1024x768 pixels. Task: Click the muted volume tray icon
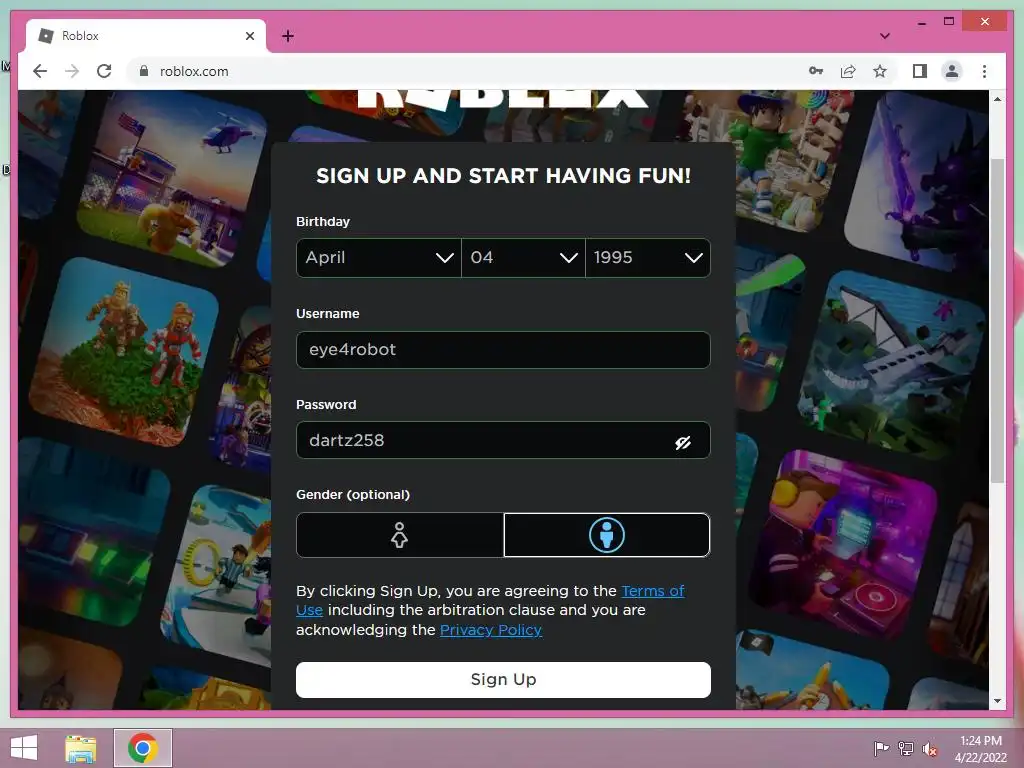pyautogui.click(x=930, y=749)
